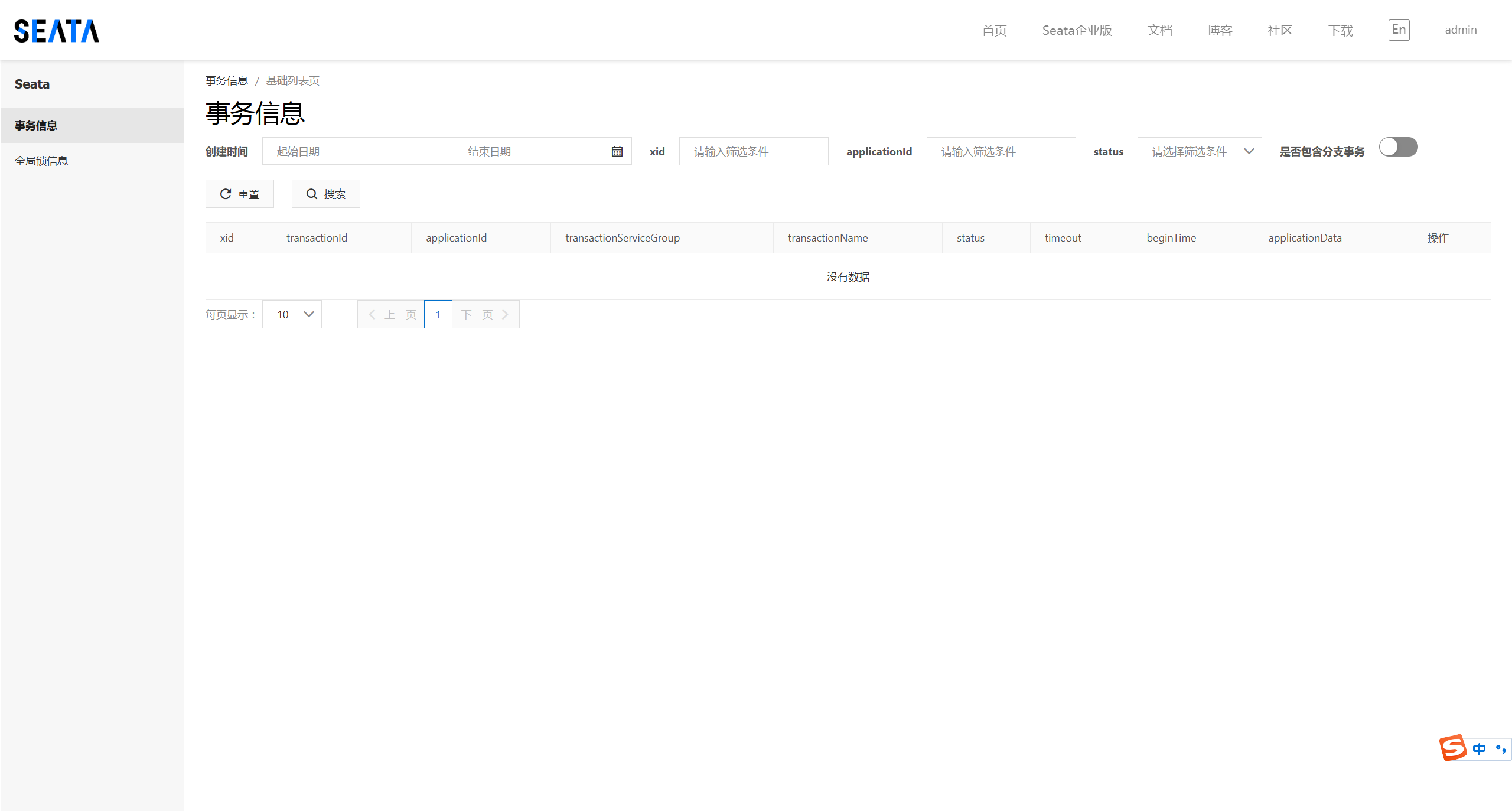Switch language with the En icon
Image resolution: width=1512 pixels, height=811 pixels.
click(x=1399, y=30)
